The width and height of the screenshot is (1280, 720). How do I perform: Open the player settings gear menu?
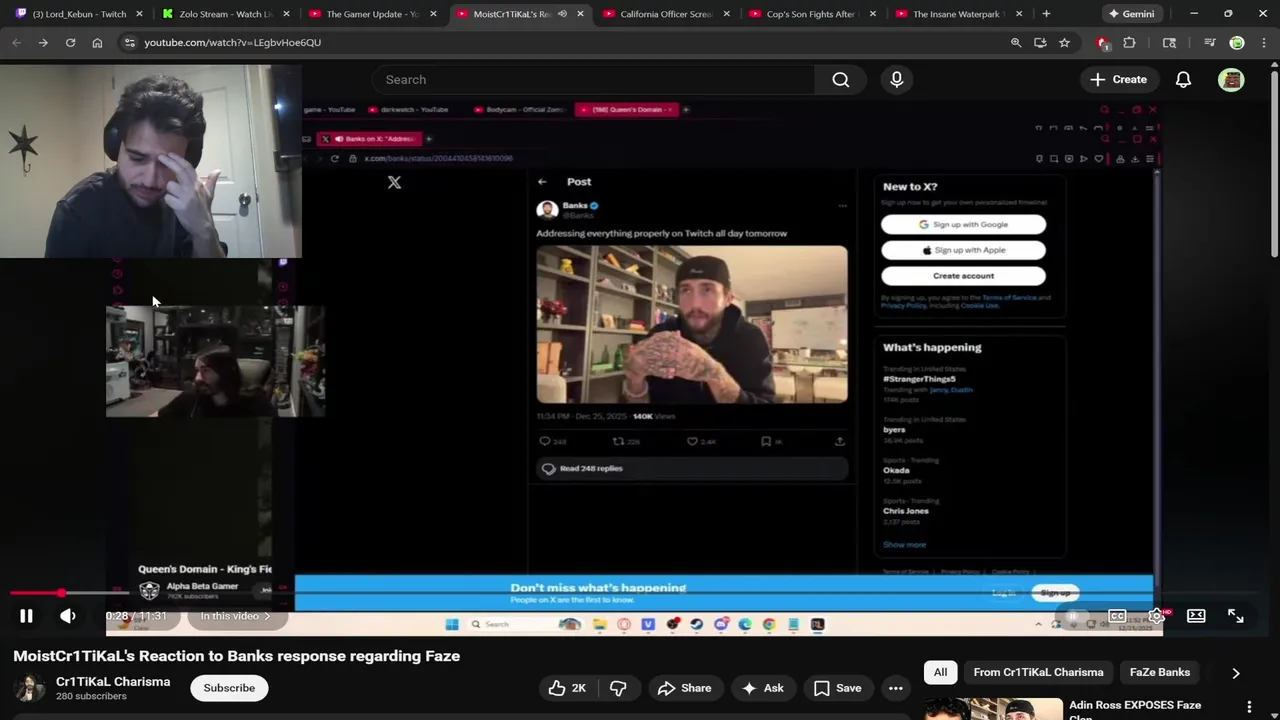pos(1157,616)
